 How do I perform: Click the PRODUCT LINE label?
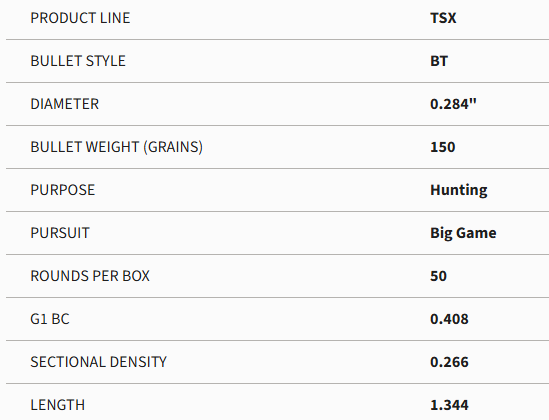click(x=80, y=18)
